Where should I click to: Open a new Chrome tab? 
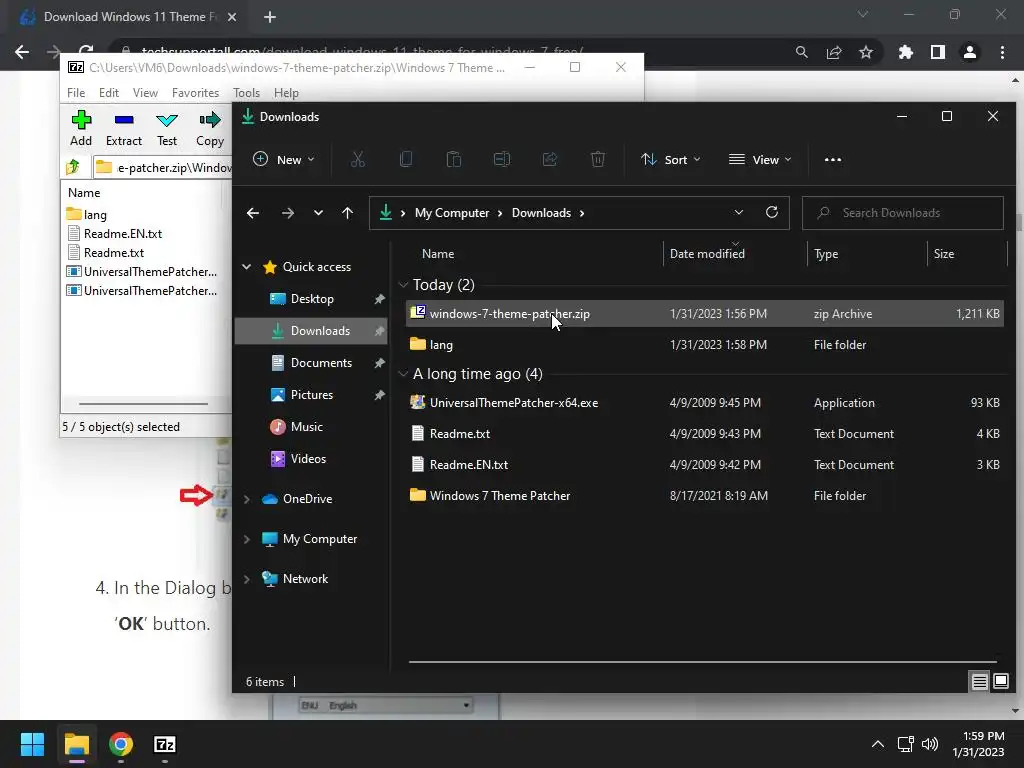click(x=270, y=17)
